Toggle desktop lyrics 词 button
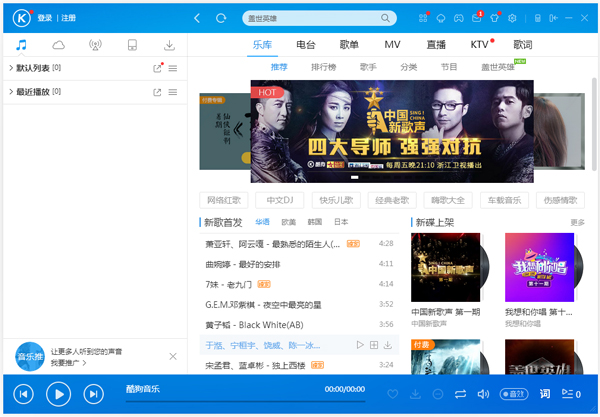Screen dimensions: 600x417 (545, 394)
